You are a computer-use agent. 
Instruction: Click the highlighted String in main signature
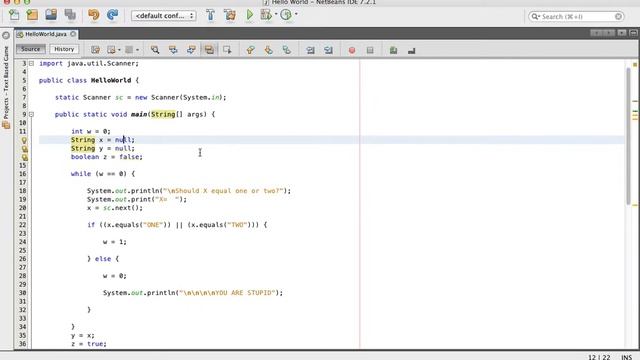[163, 114]
